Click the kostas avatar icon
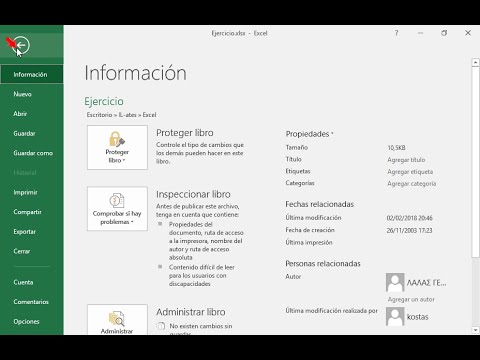This screenshot has width=480, height=360. click(395, 316)
